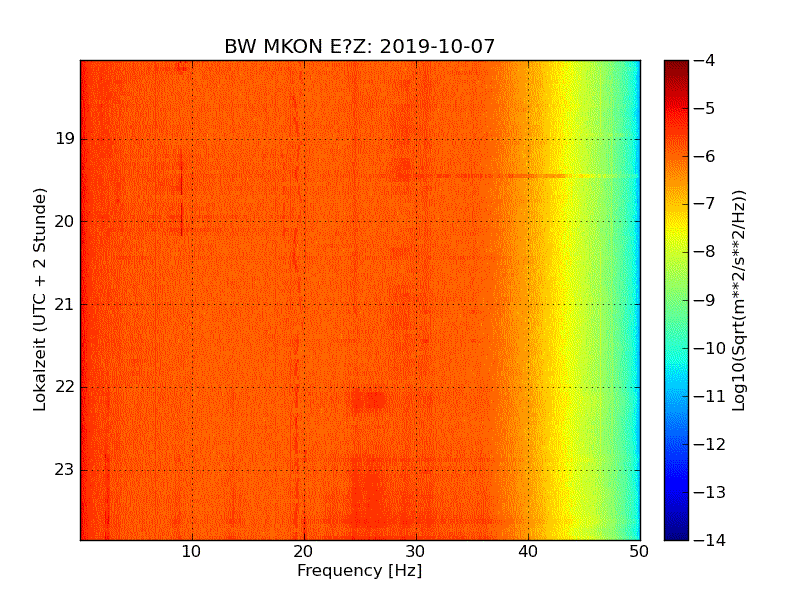Image resolution: width=800 pixels, height=600 pixels.
Task: Click the colorbar label "Log10(Sqrt(m**2/s**2/Hz))"
Action: [x=738, y=300]
